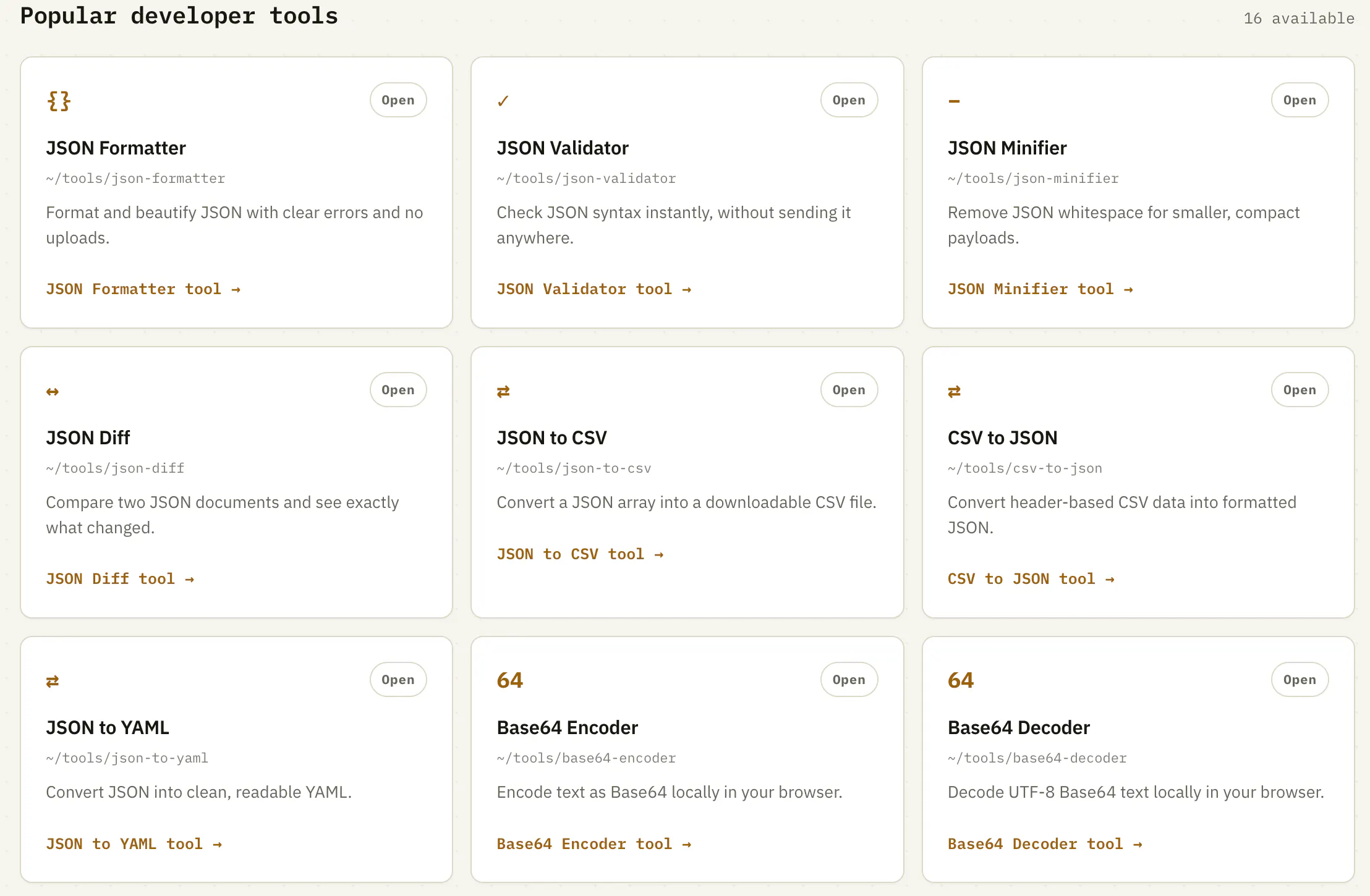The height and width of the screenshot is (896, 1370).
Task: Click the description "Encode text as Base64 locally"
Action: [670, 792]
